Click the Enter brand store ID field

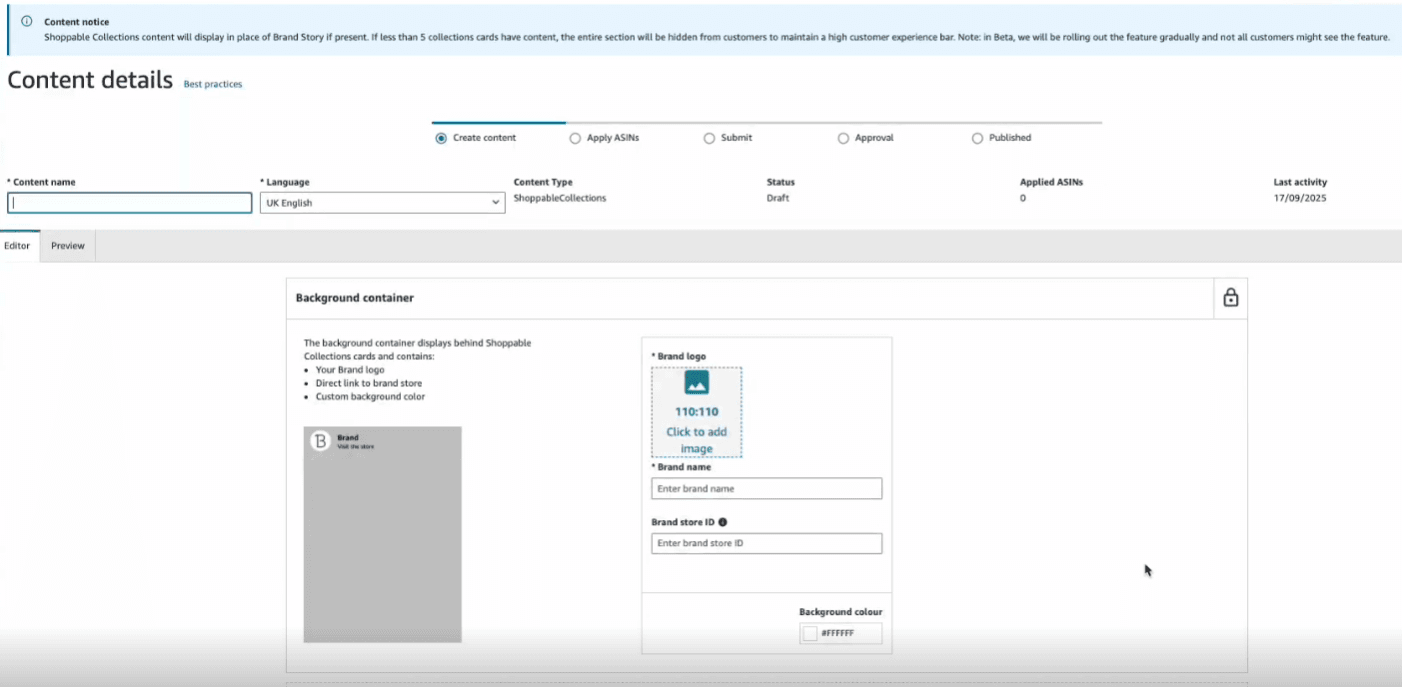coord(766,543)
